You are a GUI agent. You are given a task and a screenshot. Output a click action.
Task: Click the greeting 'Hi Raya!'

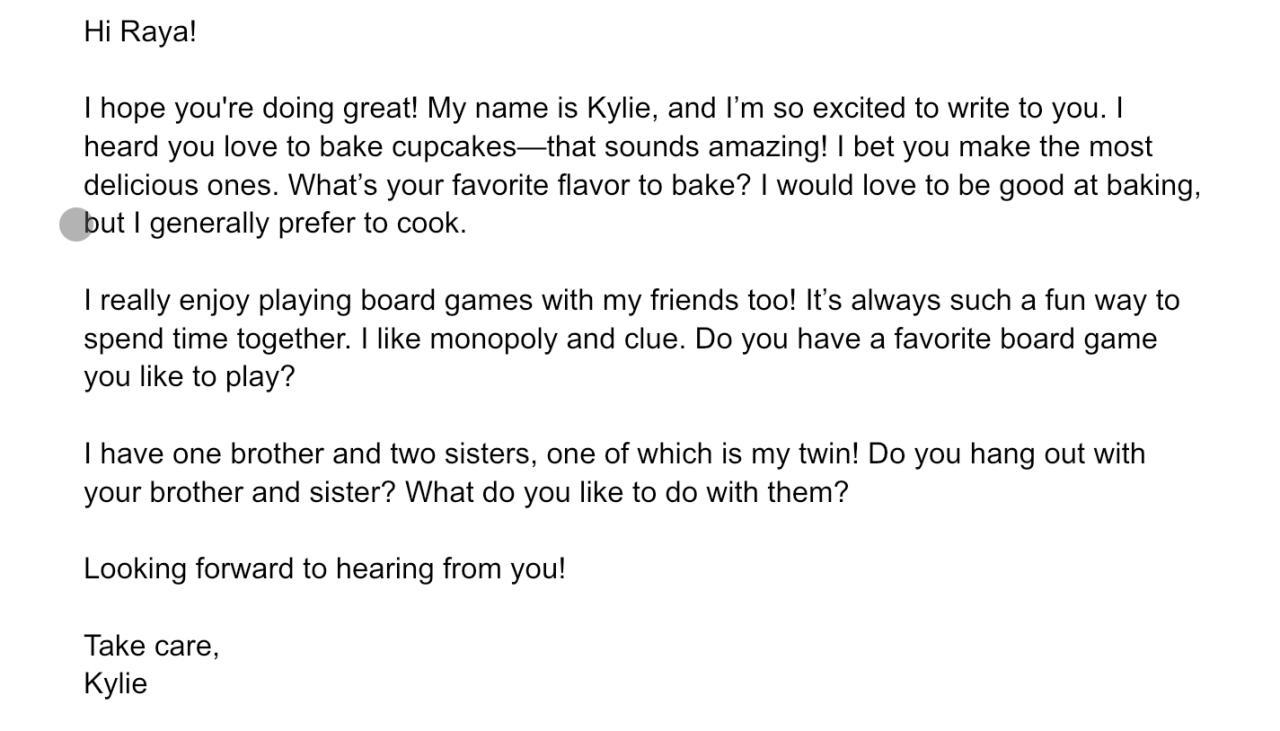click(x=140, y=32)
